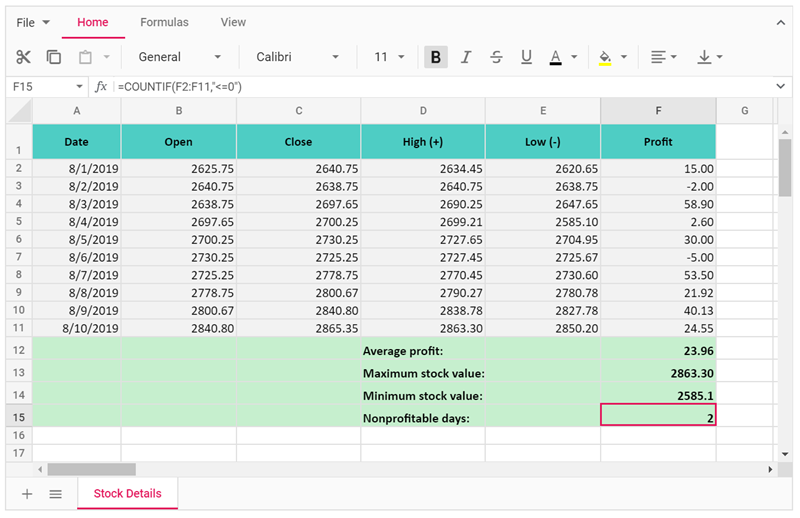Open the General number format dropdown

click(180, 57)
